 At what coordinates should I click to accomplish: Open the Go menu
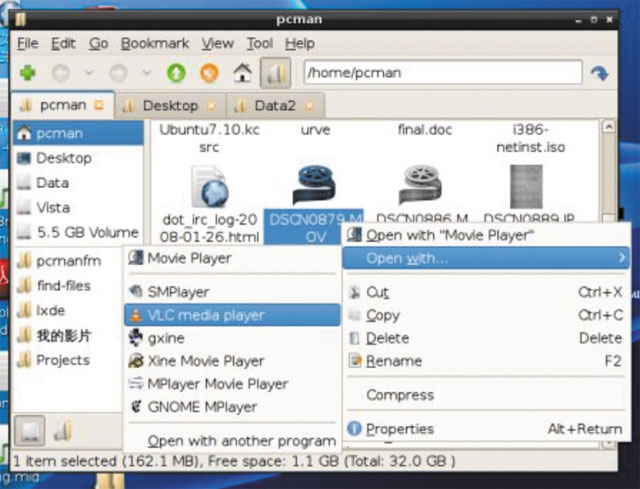(99, 43)
